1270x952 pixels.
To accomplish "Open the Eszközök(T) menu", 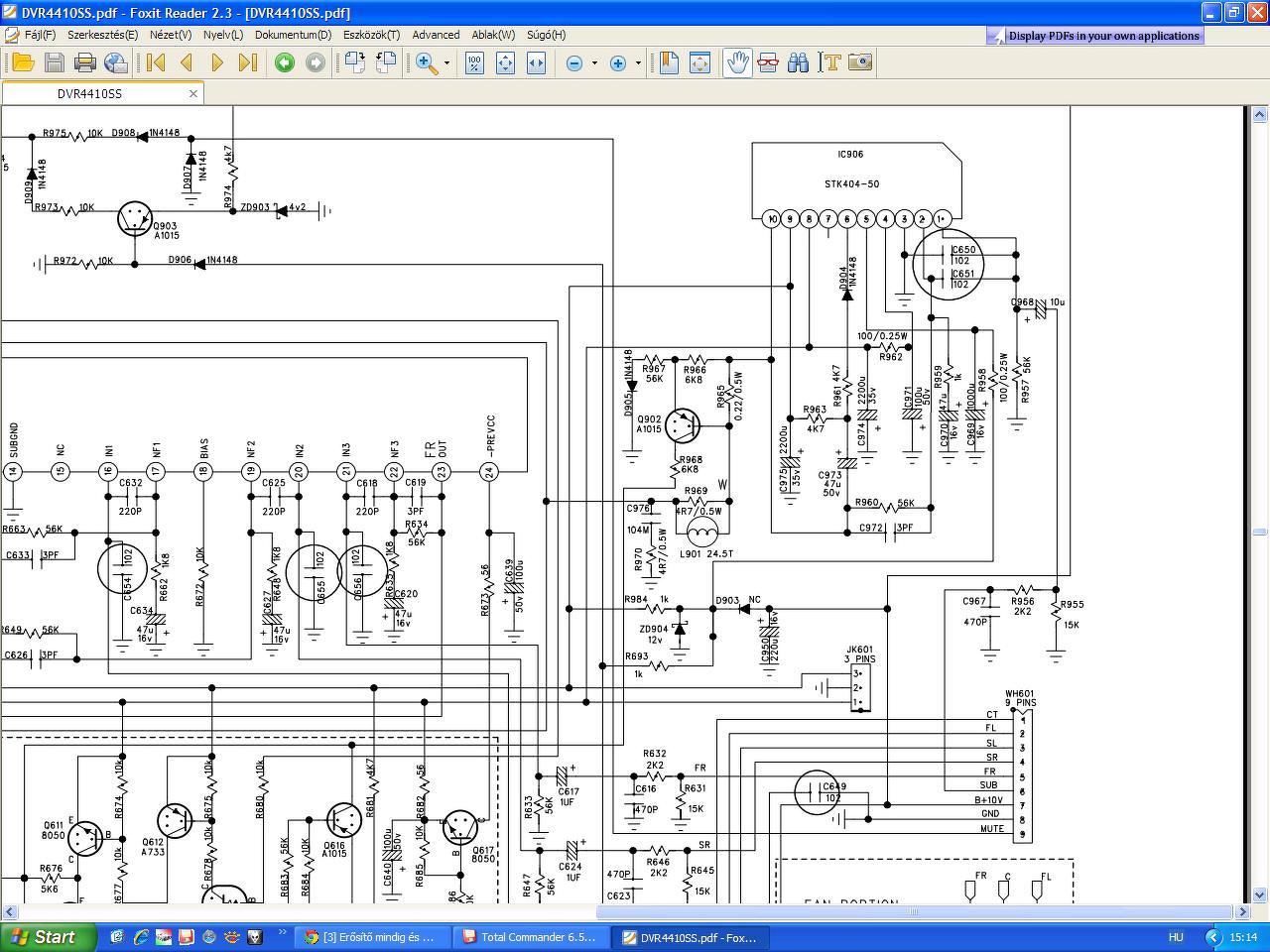I will click(372, 35).
